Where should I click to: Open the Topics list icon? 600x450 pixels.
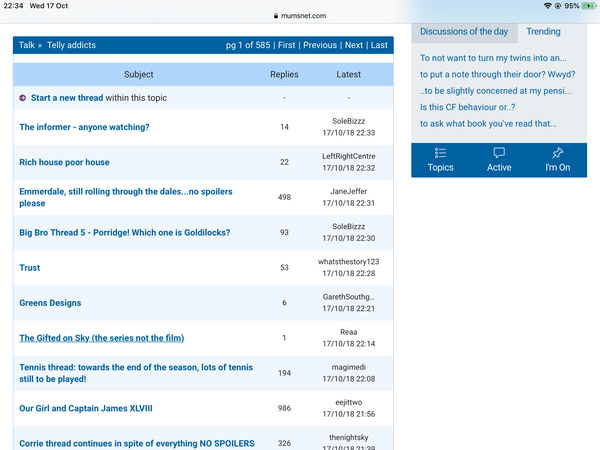tap(440, 153)
